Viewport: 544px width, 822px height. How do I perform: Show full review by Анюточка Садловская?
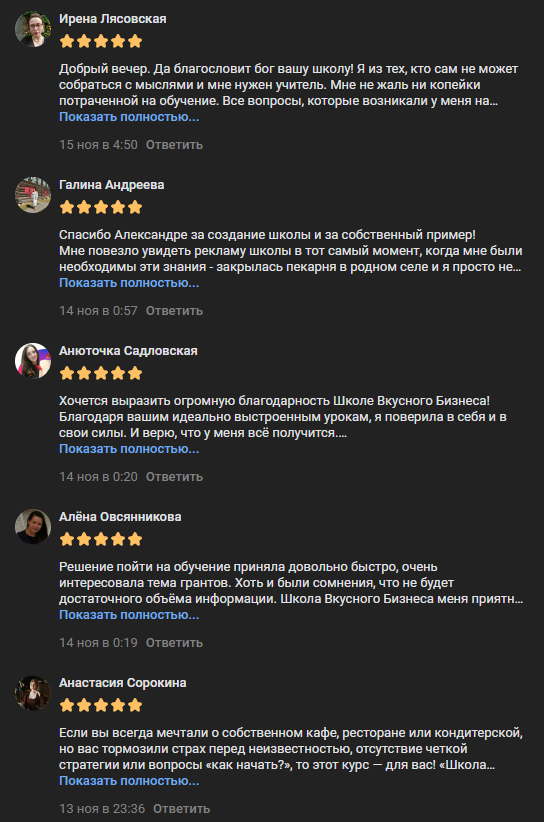pyautogui.click(x=129, y=449)
